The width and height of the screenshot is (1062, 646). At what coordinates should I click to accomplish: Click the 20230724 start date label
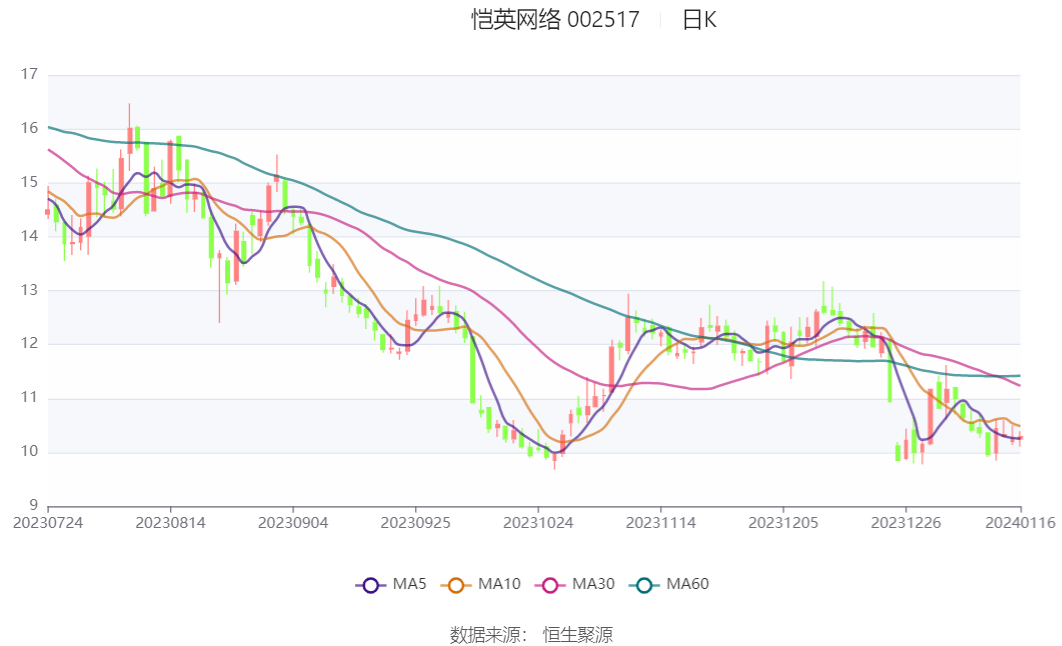click(48, 522)
